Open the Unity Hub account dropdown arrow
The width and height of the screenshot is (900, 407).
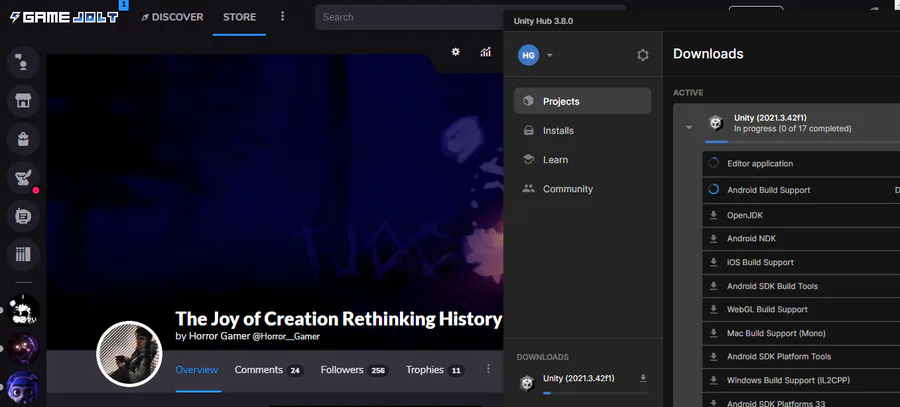[550, 55]
